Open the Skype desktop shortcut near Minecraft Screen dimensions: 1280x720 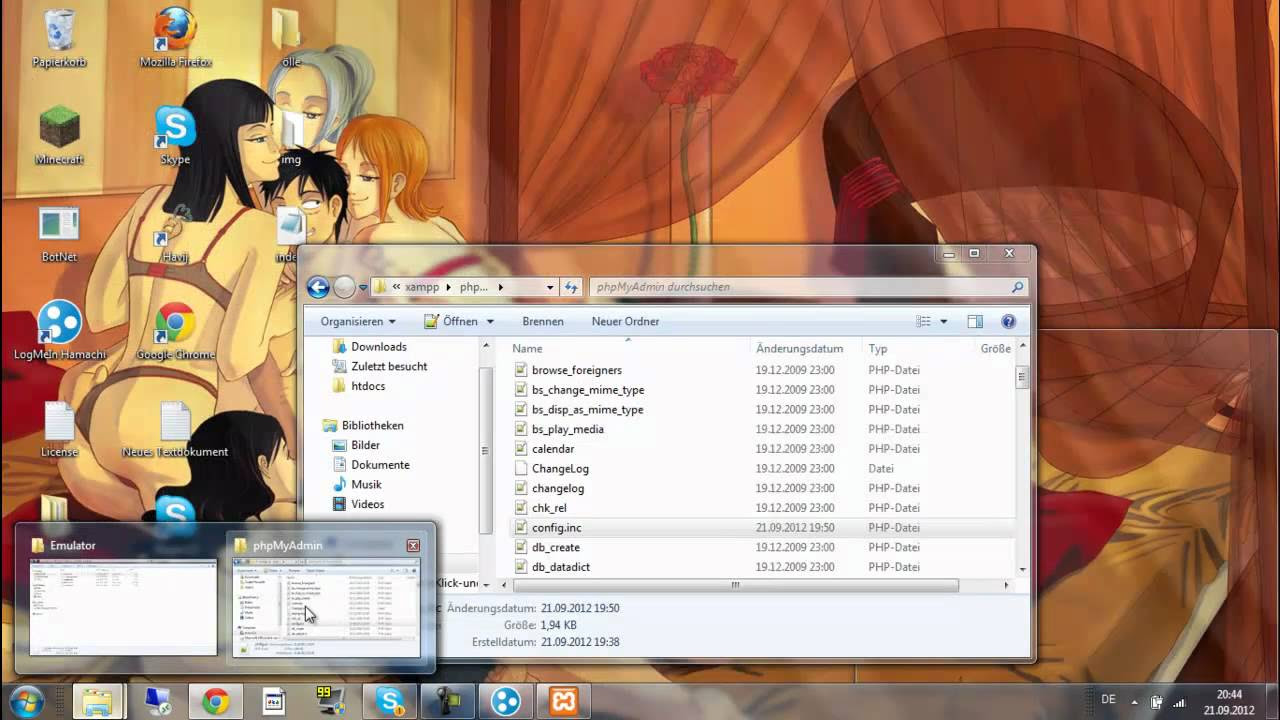175,135
